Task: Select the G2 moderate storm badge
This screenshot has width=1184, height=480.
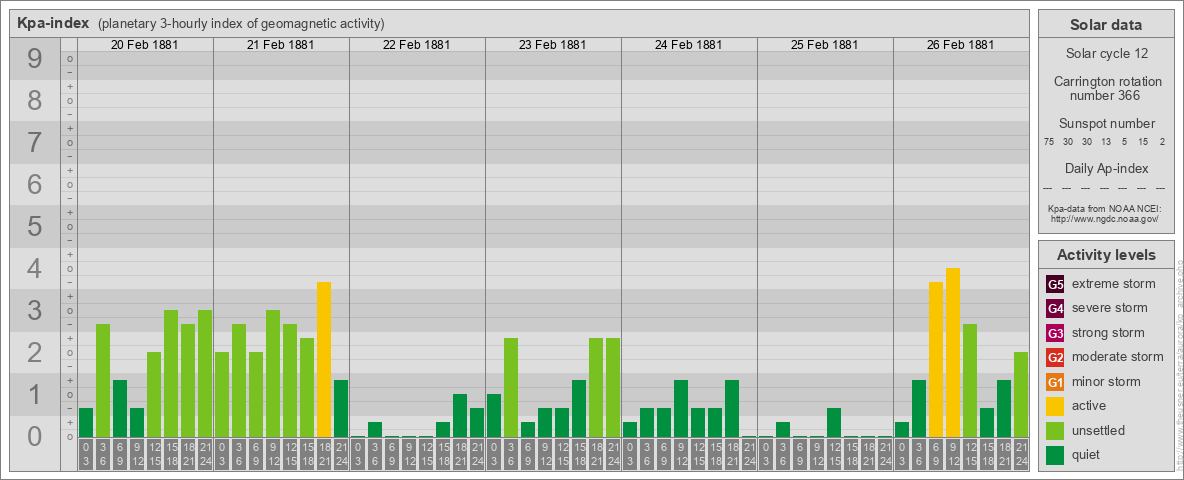Action: click(1055, 357)
